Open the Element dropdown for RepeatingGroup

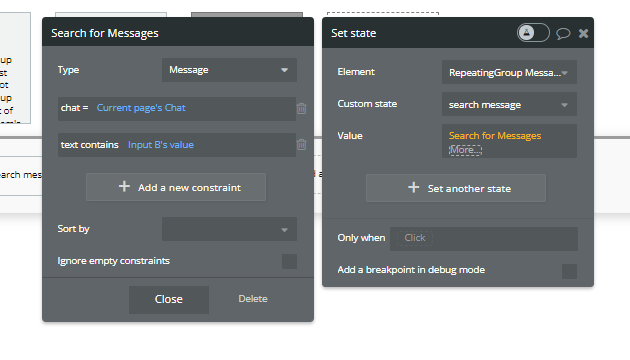(509, 72)
